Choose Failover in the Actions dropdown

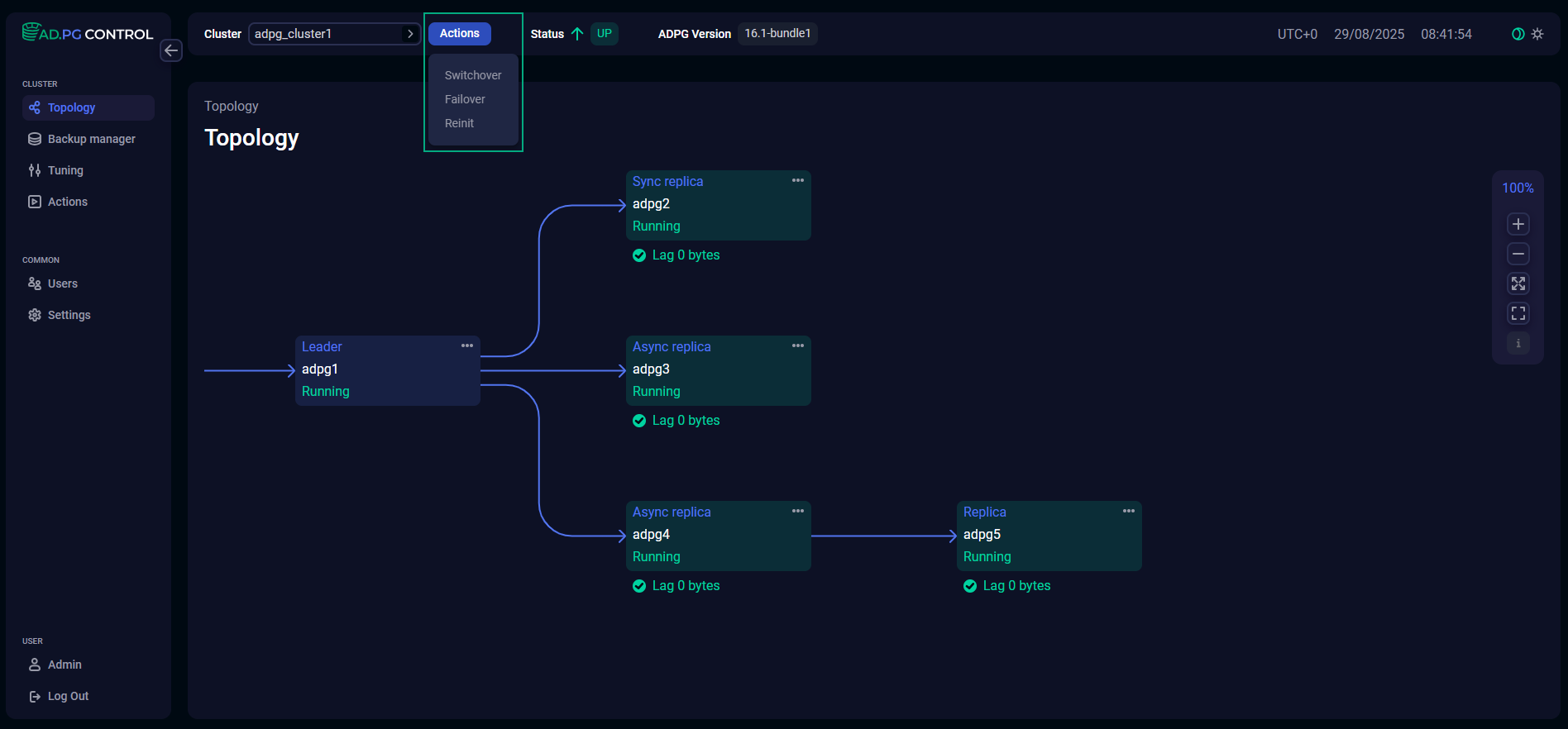tap(465, 99)
